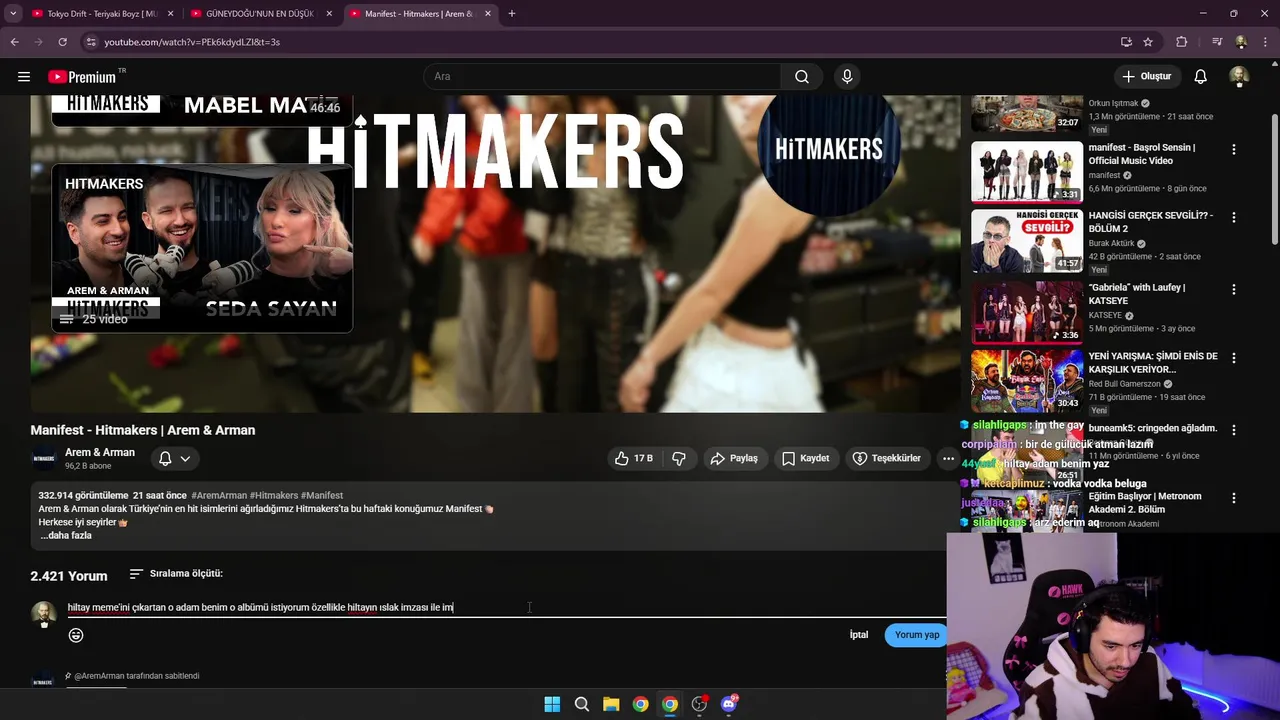The height and width of the screenshot is (720, 1280).
Task: Insert emoji into the comment
Action: coord(76,635)
